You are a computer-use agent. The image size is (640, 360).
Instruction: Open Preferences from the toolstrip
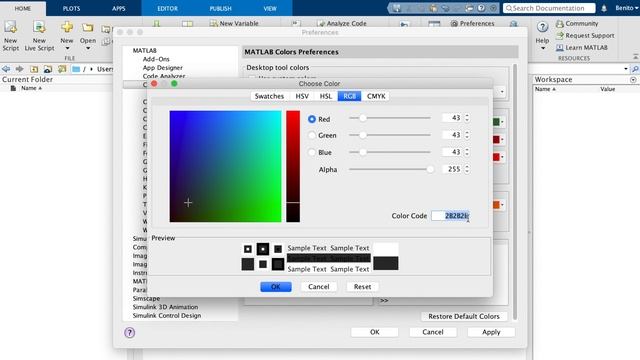pos(472,24)
